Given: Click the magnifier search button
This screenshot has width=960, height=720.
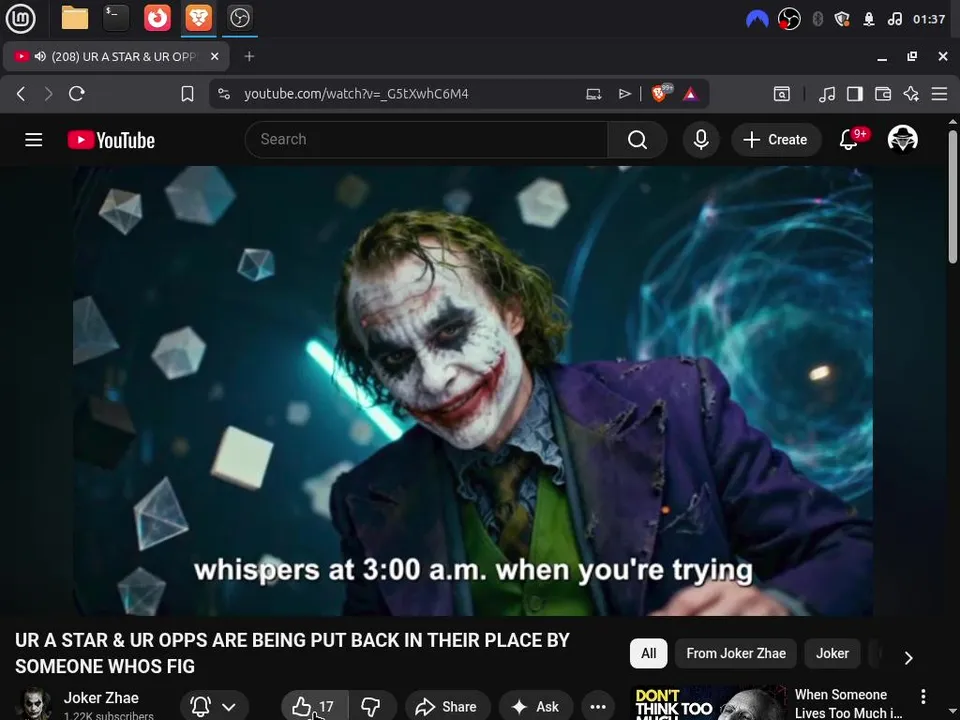Looking at the screenshot, I should pos(637,140).
